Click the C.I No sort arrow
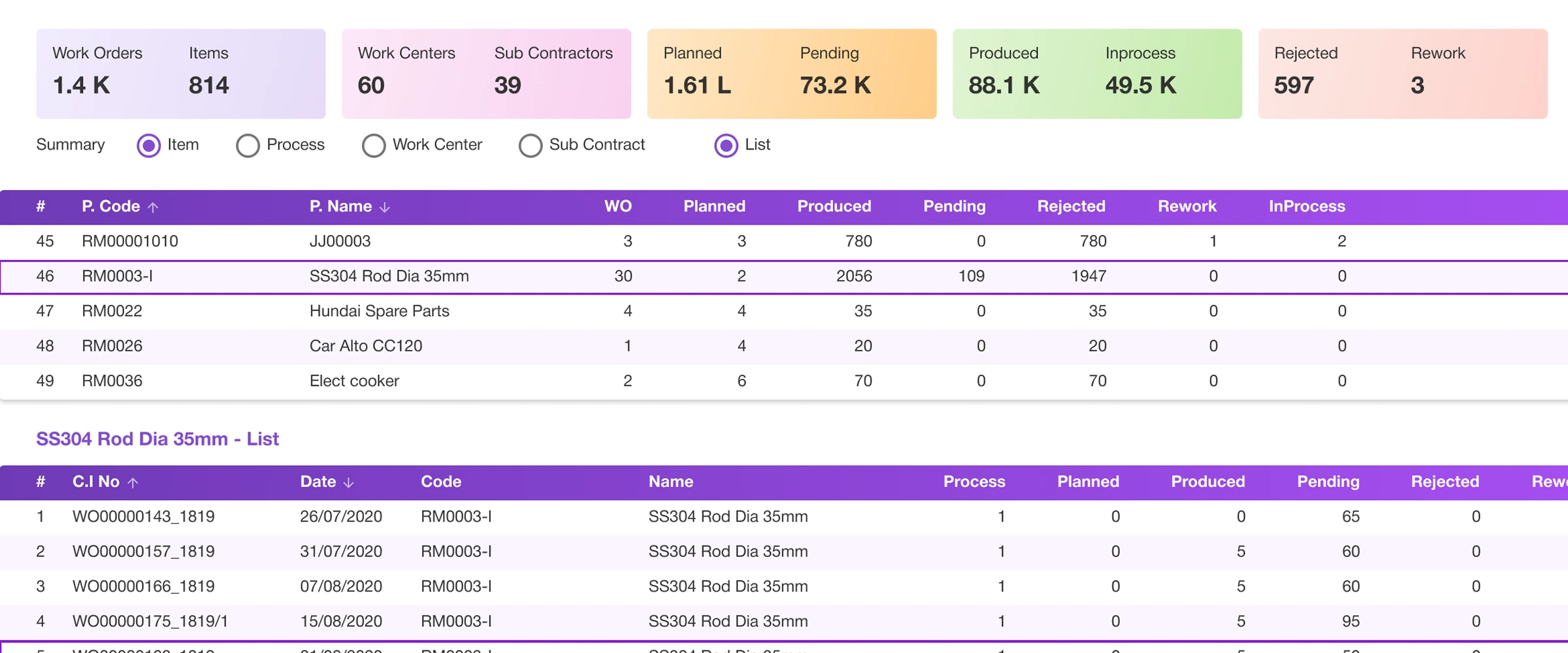The image size is (1568, 653). click(133, 483)
